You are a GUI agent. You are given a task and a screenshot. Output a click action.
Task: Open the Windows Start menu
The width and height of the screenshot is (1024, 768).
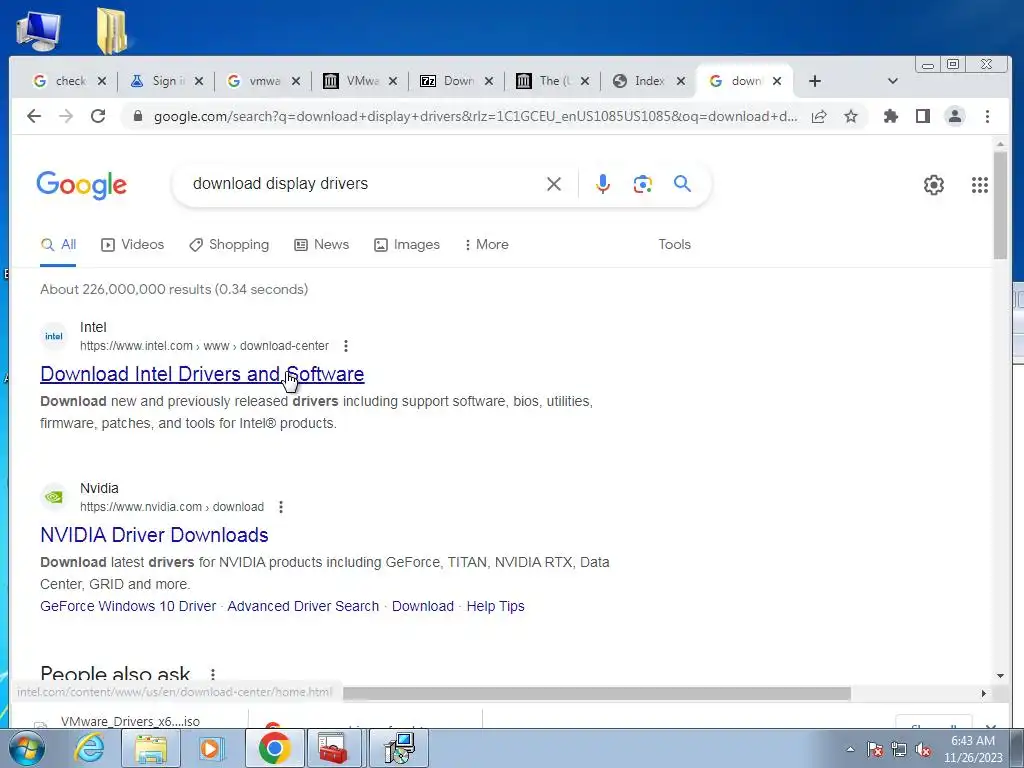point(26,748)
